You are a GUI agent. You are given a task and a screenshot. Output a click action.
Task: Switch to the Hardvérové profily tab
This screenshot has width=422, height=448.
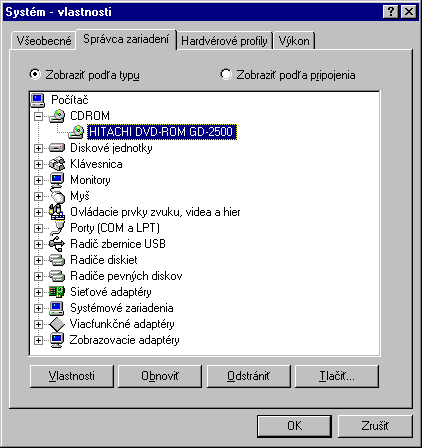[224, 41]
